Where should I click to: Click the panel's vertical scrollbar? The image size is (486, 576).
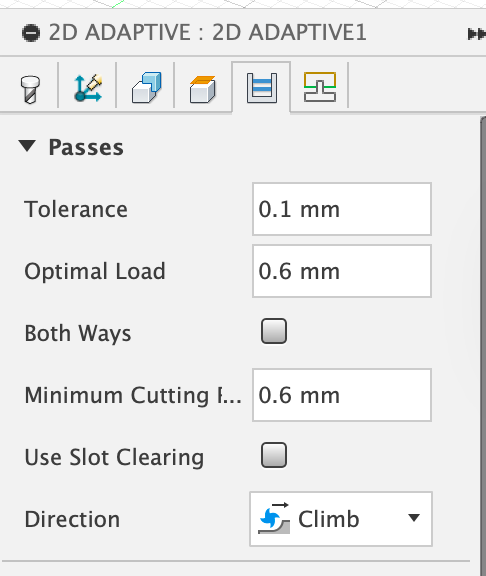(483, 345)
